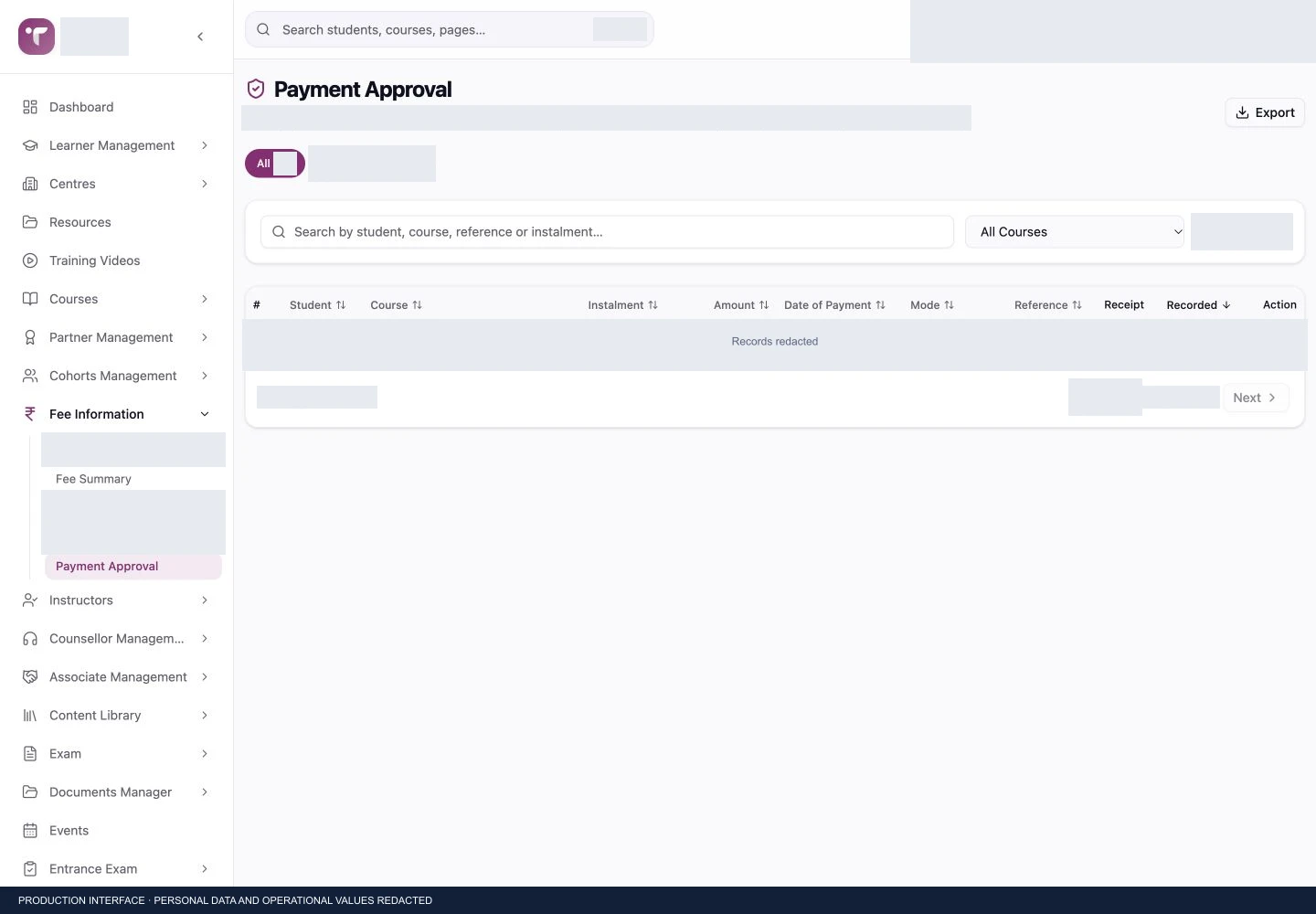
Task: Click the Events calendar icon
Action: [30, 831]
